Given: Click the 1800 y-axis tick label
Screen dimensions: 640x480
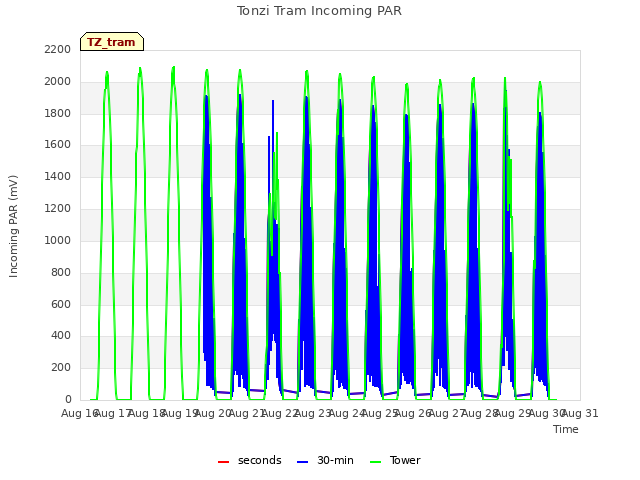Looking at the screenshot, I should click(58, 113).
